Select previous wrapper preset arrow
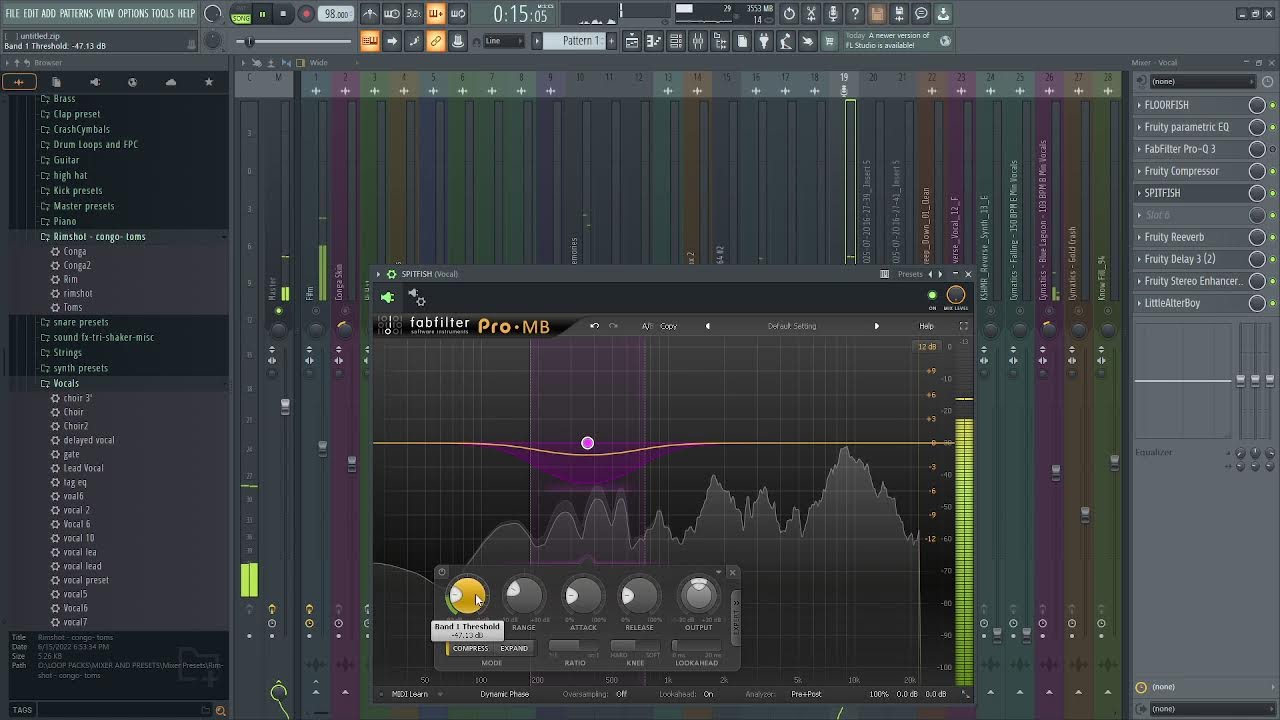 tap(931, 274)
